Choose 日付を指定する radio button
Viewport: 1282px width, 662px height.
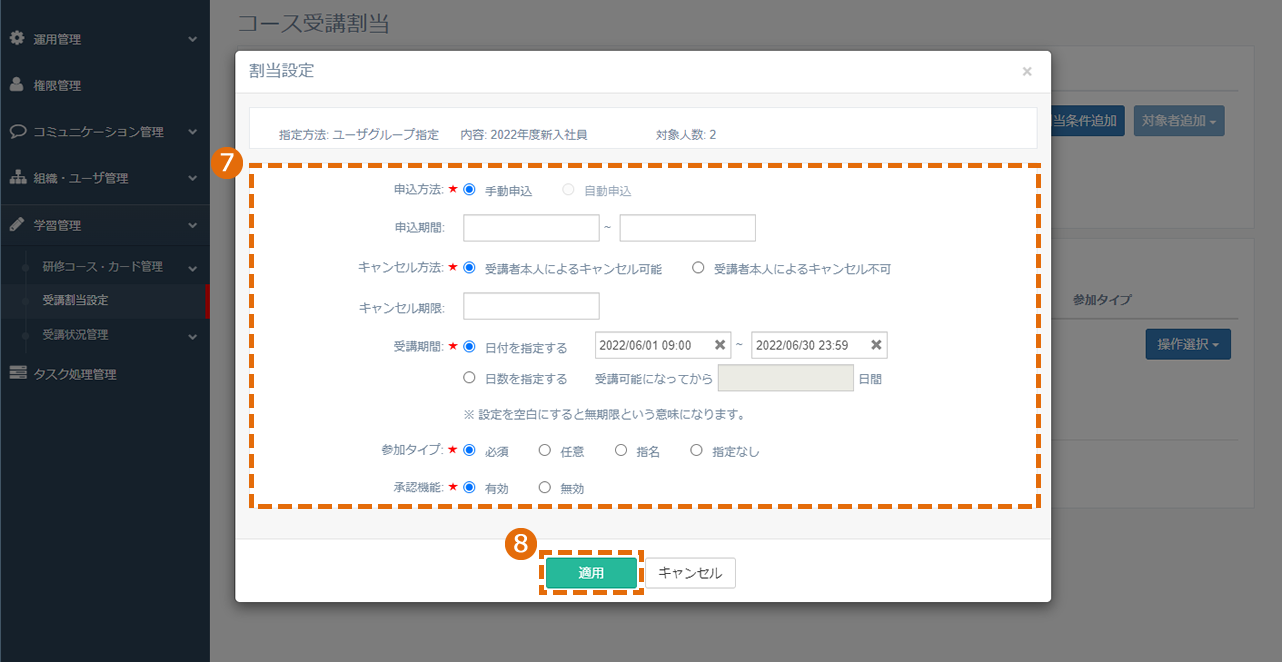(469, 347)
